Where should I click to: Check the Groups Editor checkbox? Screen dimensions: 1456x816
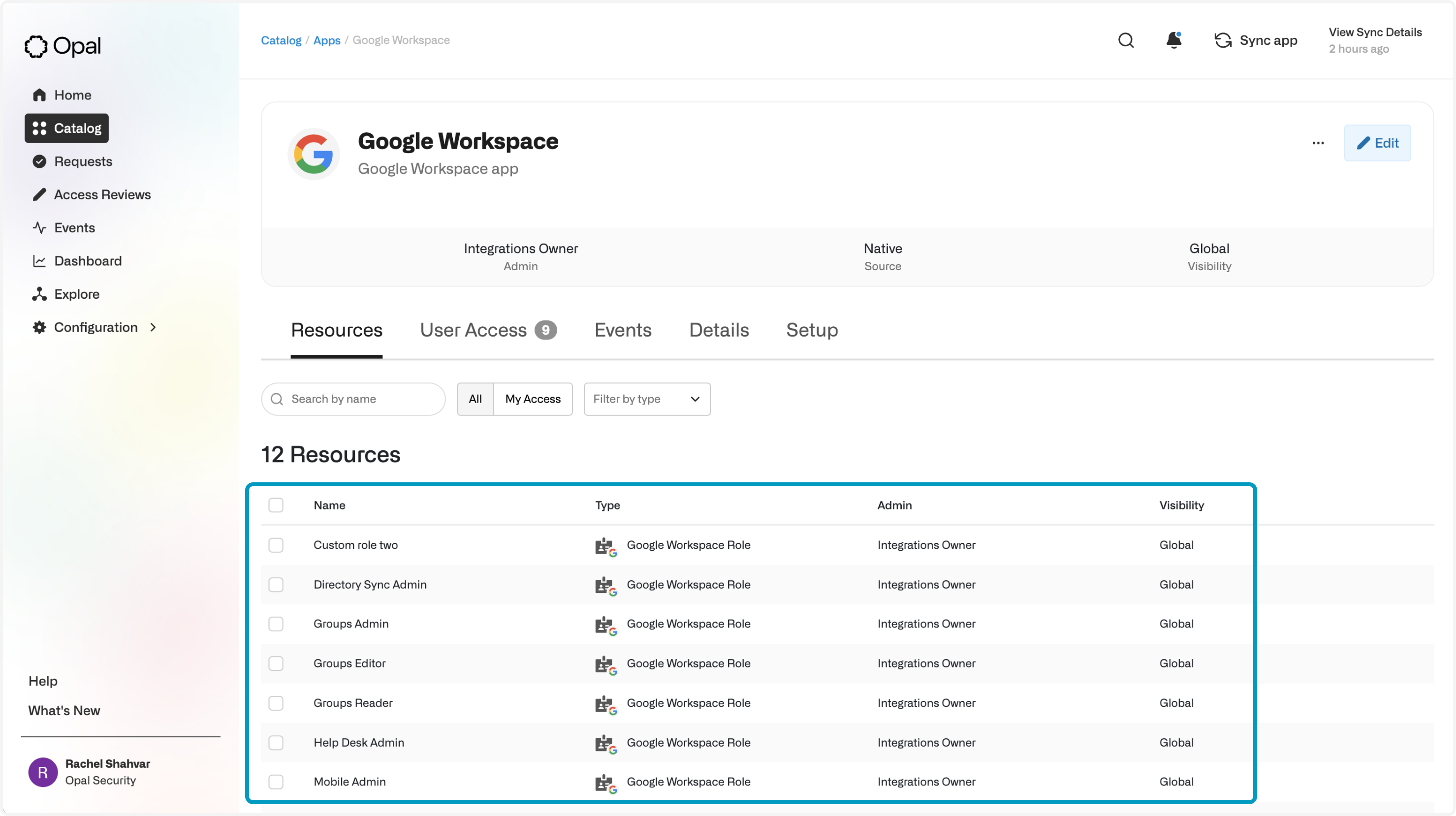(276, 663)
